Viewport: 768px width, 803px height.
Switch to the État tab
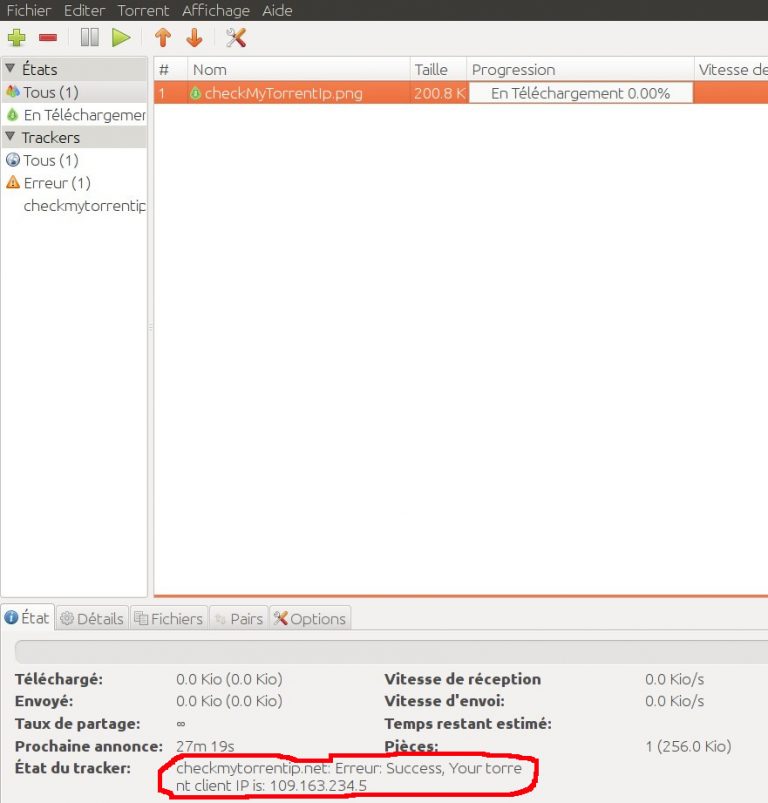tap(28, 618)
